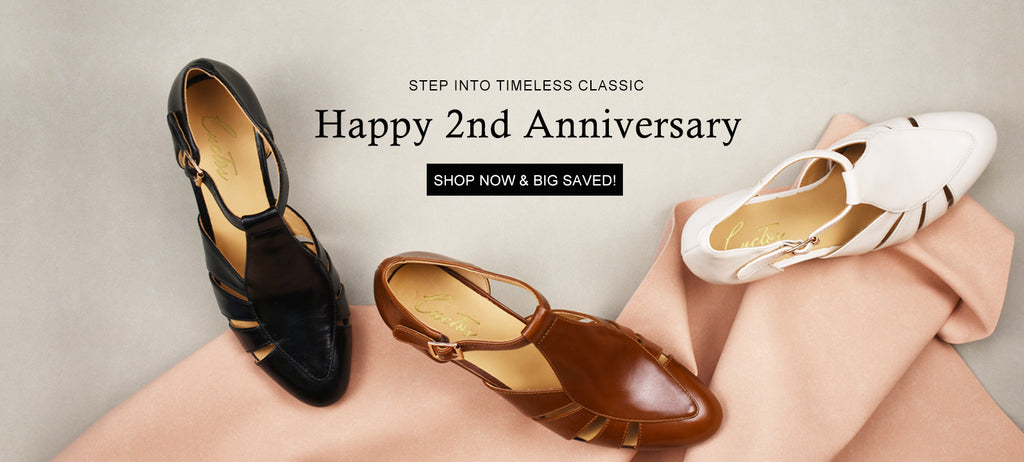This screenshot has height=462, width=1024.
Task: Click the script logo on the brown shoe insole
Action: pyautogui.click(x=447, y=312)
